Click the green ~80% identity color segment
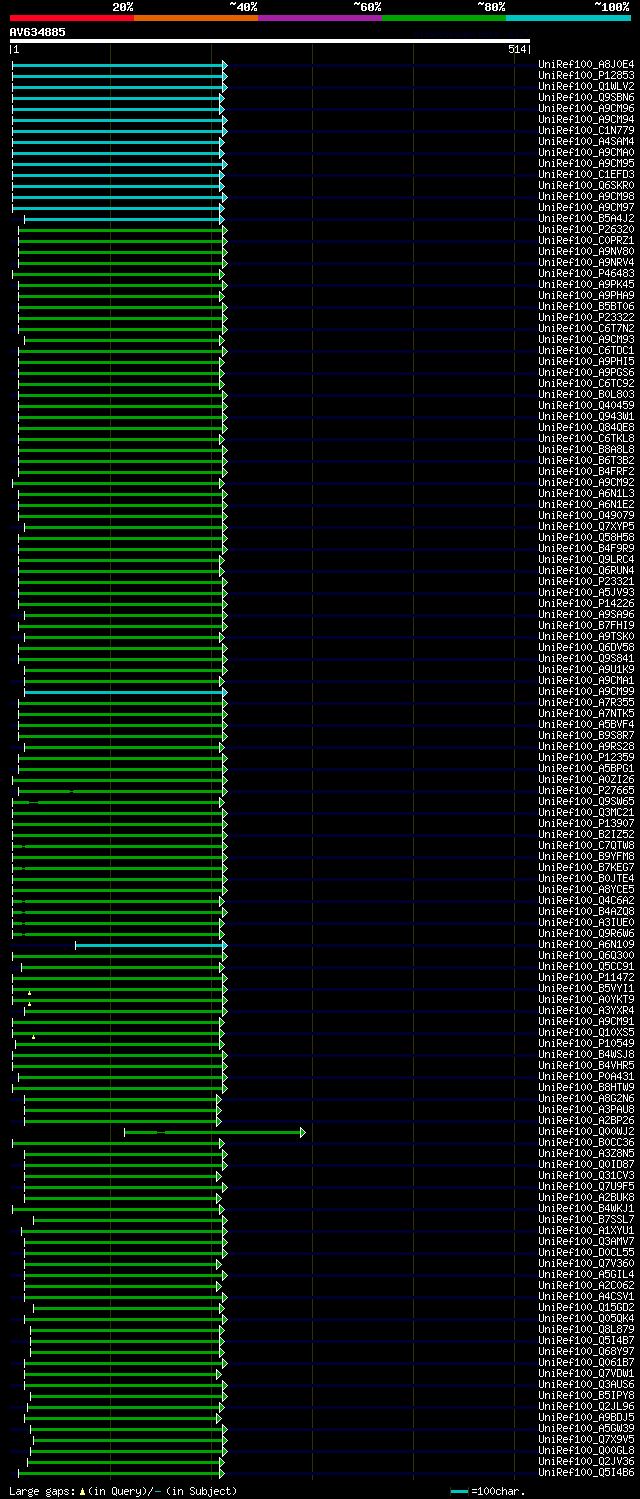The height and width of the screenshot is (1499, 640). click(x=444, y=17)
